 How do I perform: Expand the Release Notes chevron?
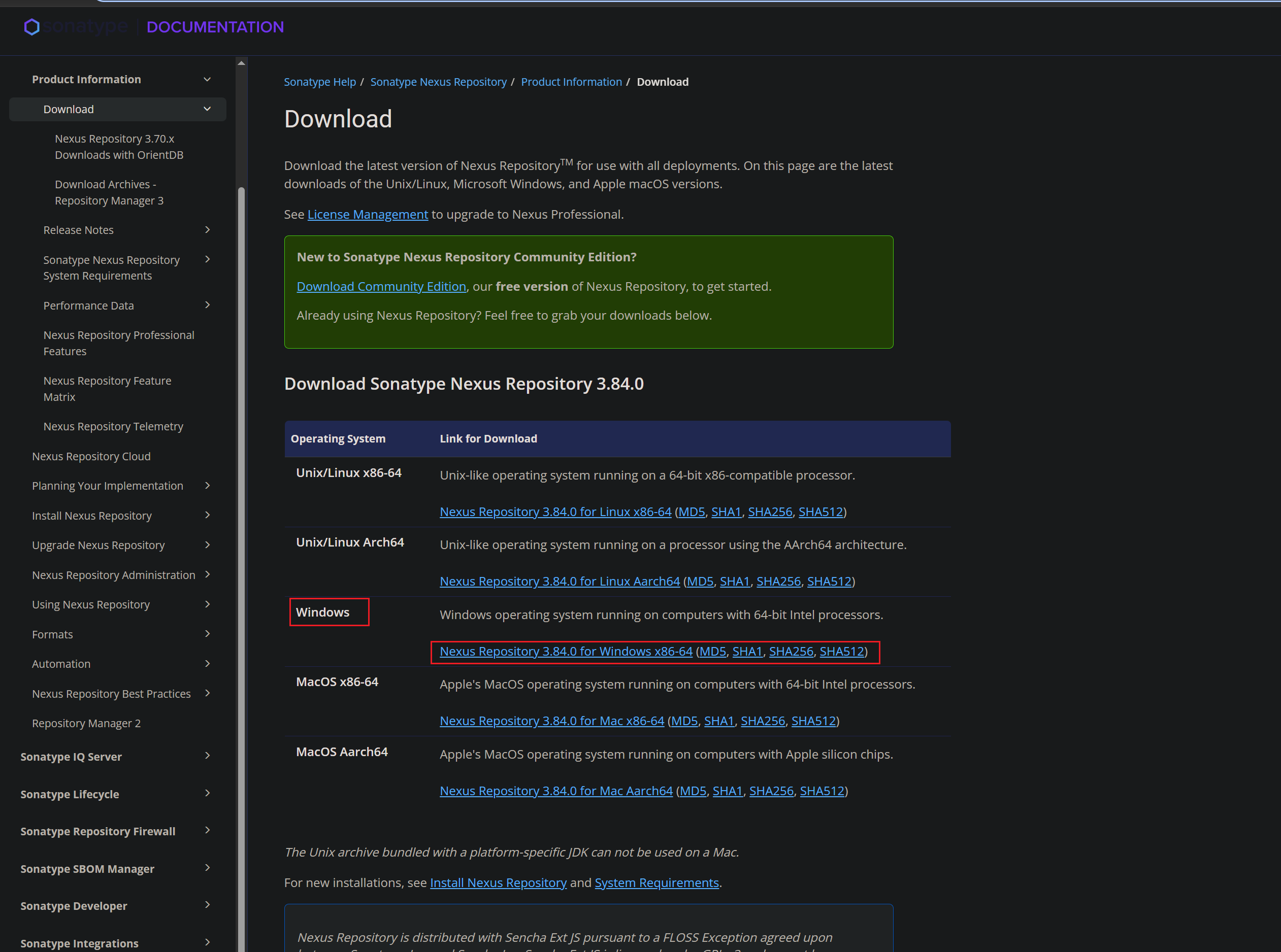coord(207,230)
